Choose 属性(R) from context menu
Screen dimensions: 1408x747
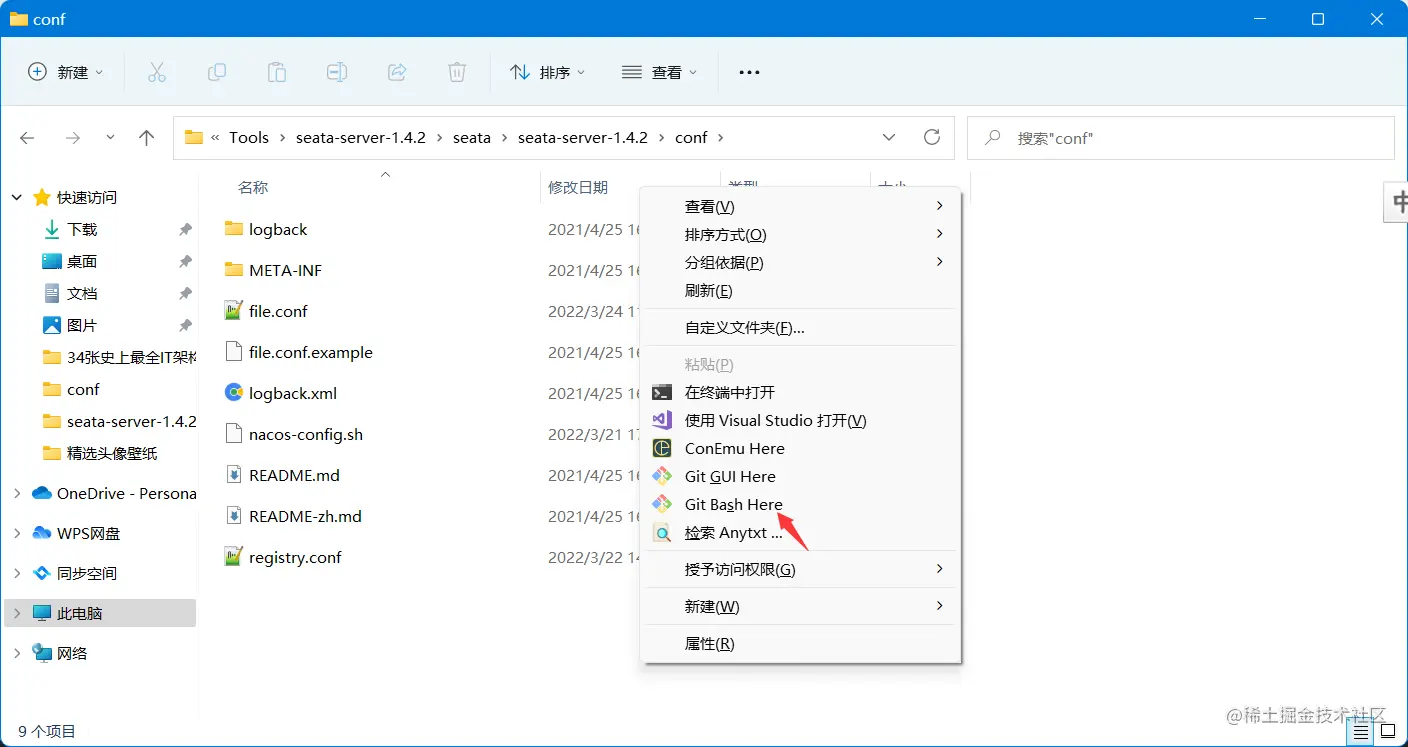click(x=800, y=643)
